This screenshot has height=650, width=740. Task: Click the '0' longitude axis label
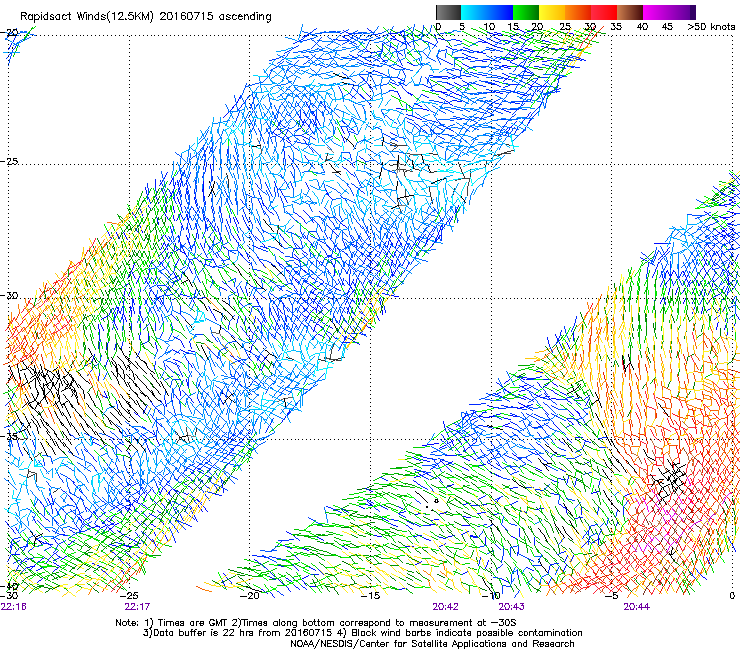pyautogui.click(x=732, y=596)
